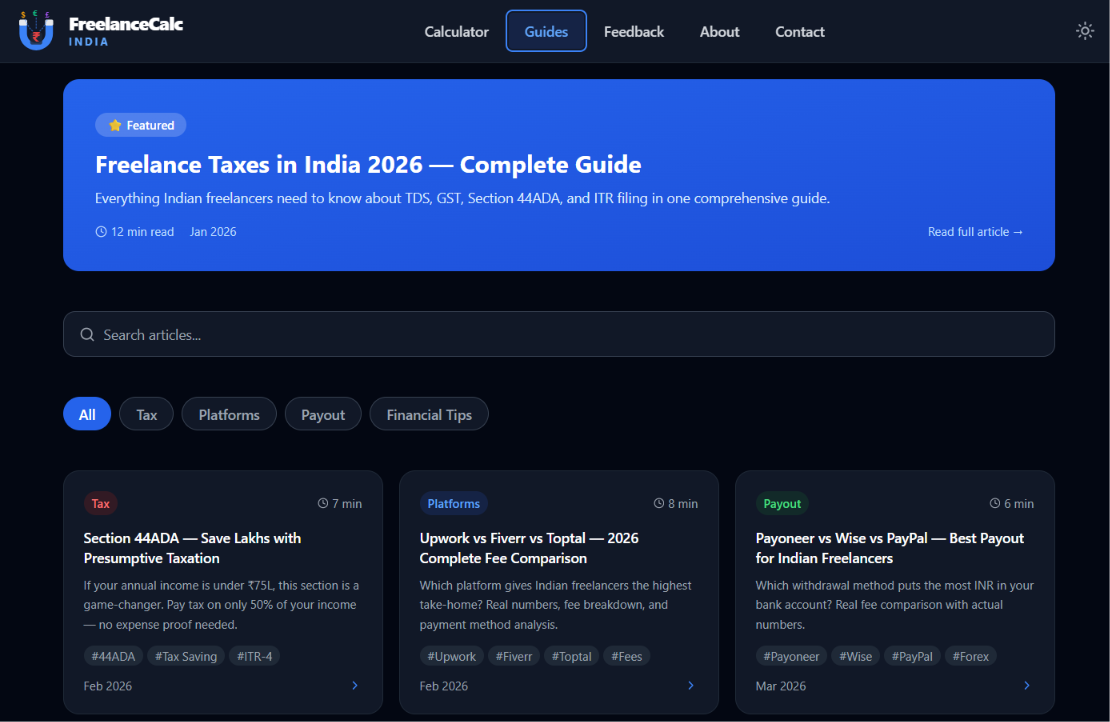This screenshot has width=1110, height=722.
Task: Click clock icon next to 6 min
Action: pyautogui.click(x=995, y=503)
